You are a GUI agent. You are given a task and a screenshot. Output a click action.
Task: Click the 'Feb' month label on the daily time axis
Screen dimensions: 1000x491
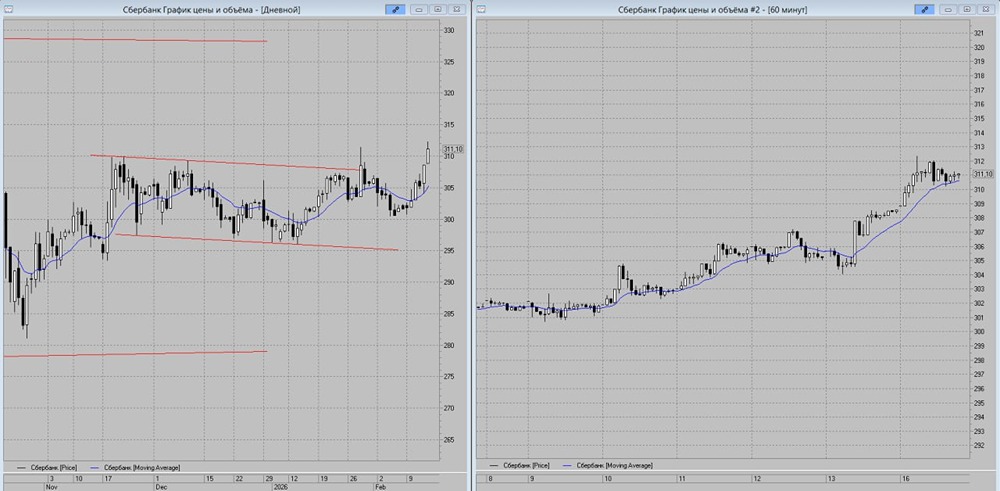point(380,485)
